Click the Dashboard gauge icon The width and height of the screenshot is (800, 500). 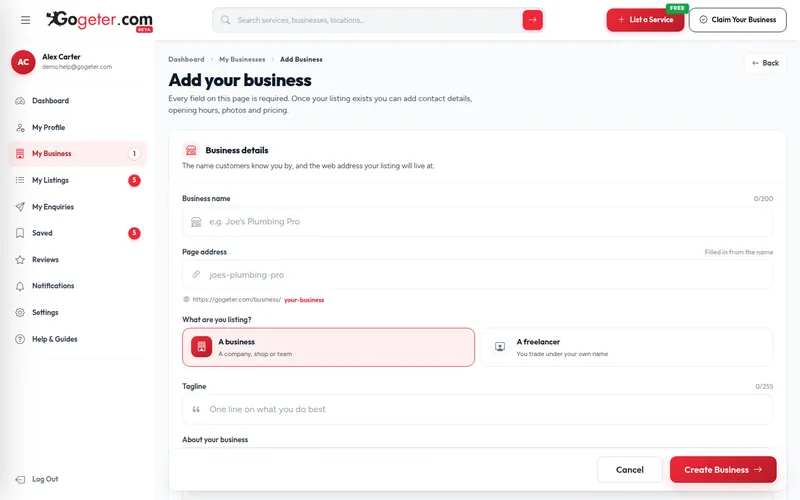pos(20,101)
